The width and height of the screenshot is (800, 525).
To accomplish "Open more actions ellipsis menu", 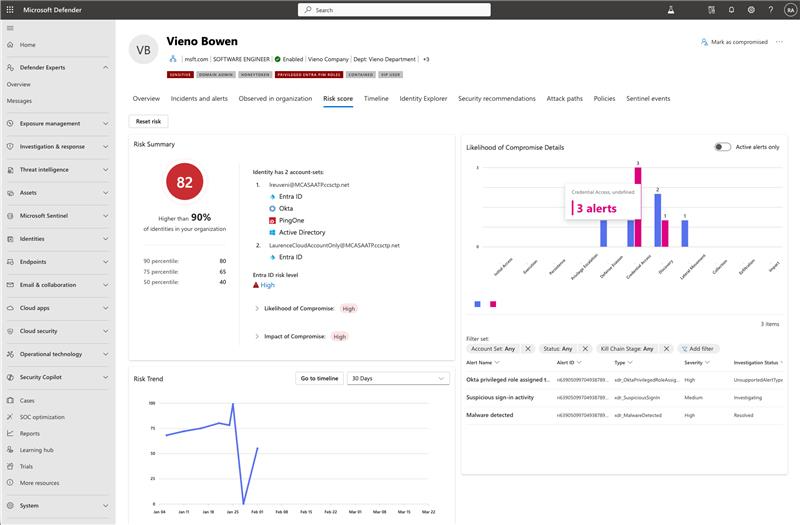I will tap(779, 42).
